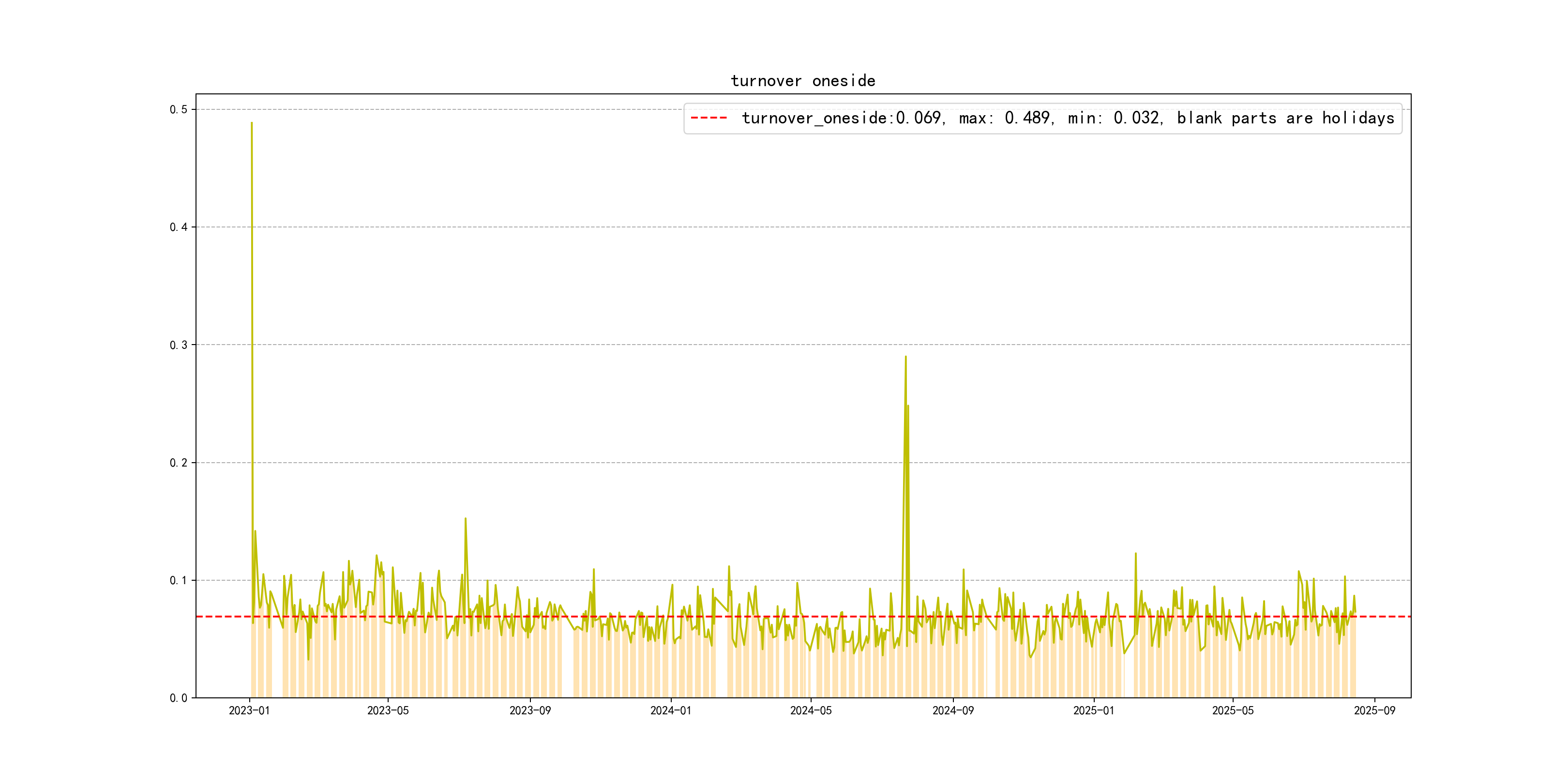The image size is (1568, 784).
Task: Click the 2024-09 x-axis label
Action: pos(952,710)
